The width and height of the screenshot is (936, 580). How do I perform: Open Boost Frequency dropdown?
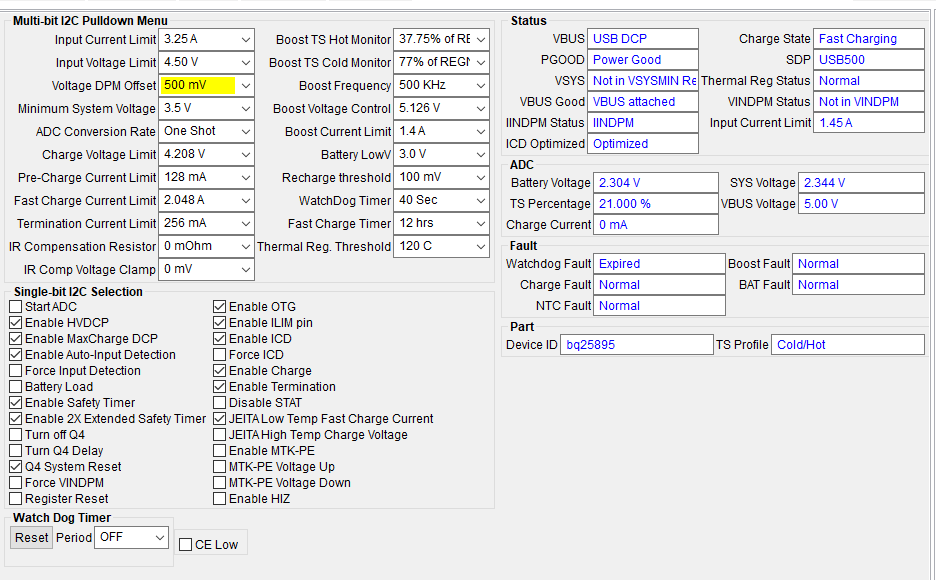[441, 85]
